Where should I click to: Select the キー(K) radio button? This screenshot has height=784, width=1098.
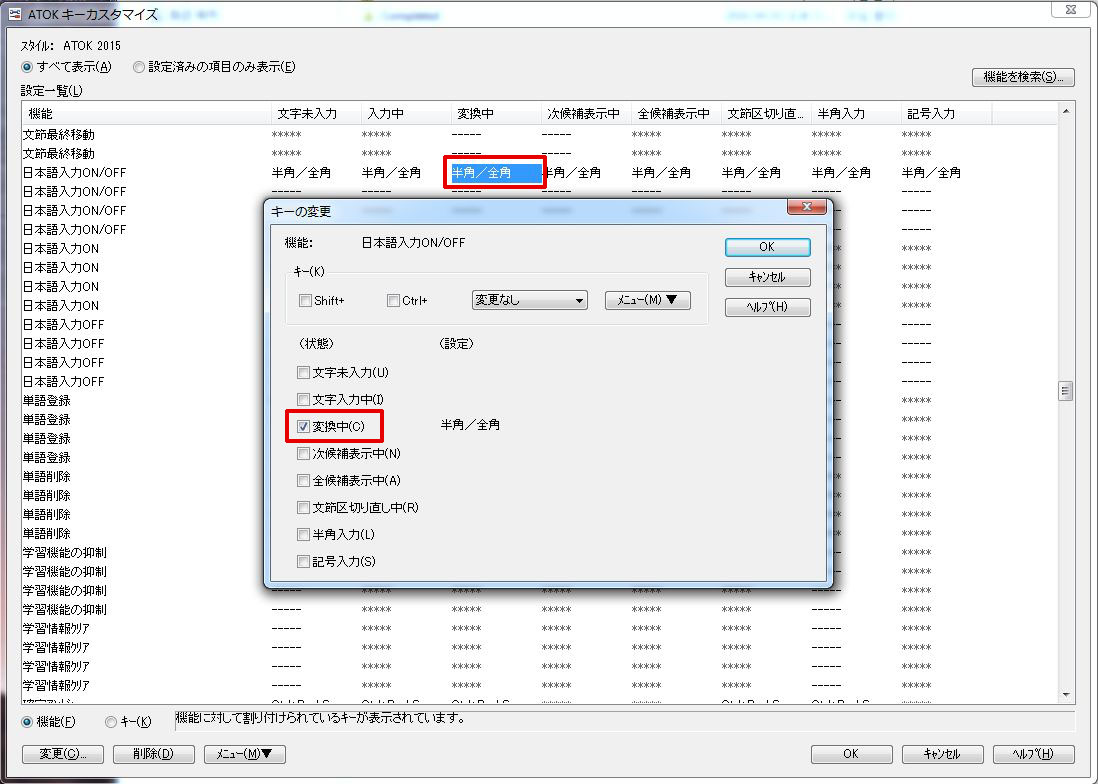coord(111,722)
